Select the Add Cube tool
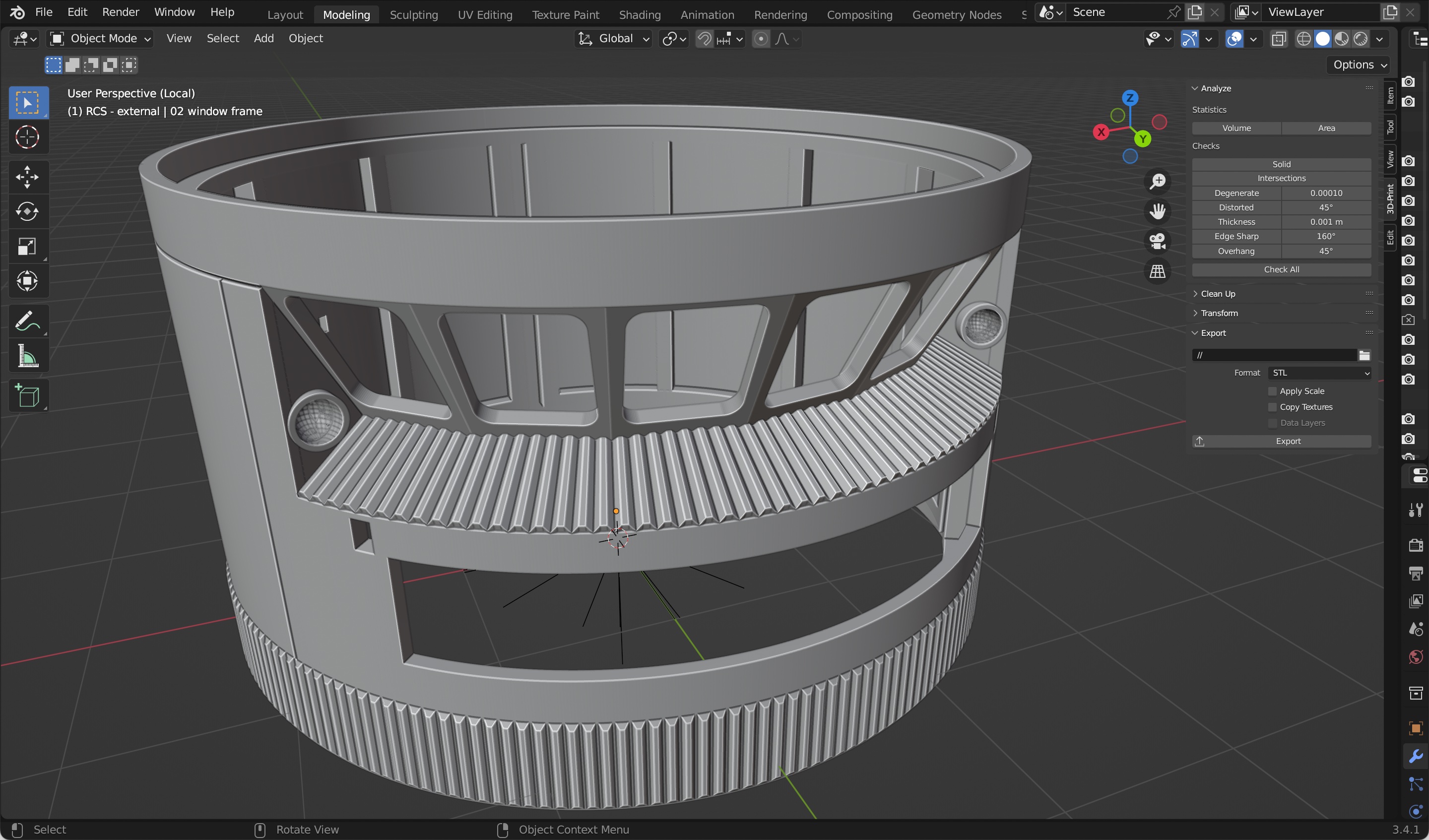Image resolution: width=1429 pixels, height=840 pixels. (x=28, y=396)
